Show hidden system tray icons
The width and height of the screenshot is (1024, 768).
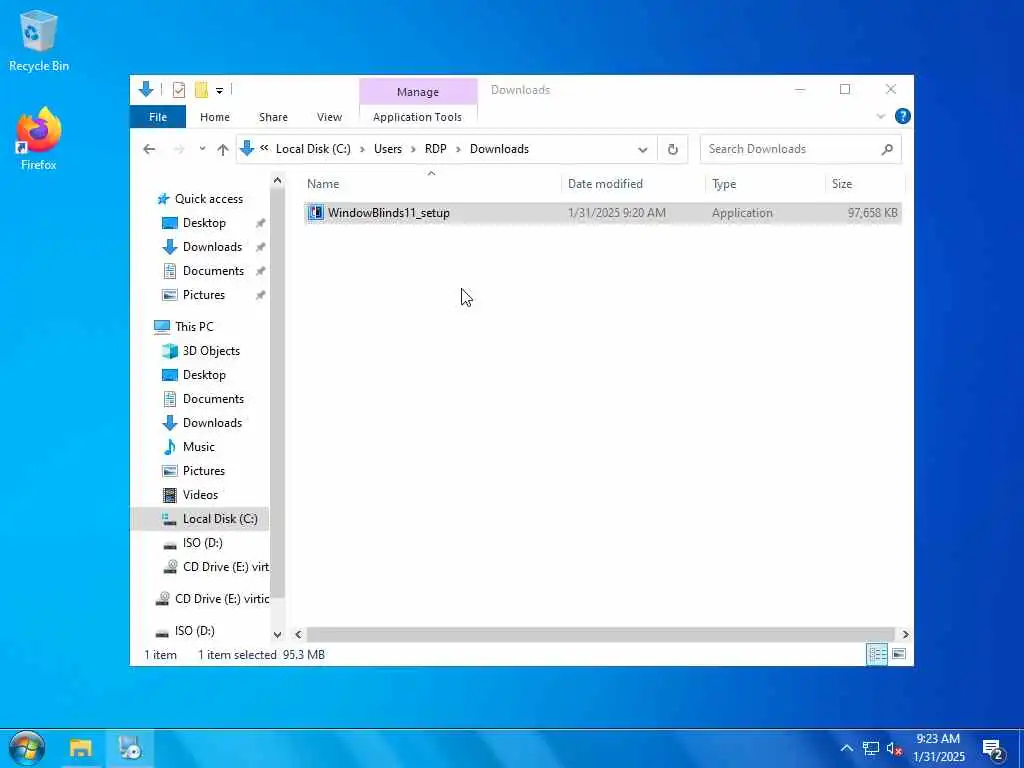click(846, 748)
